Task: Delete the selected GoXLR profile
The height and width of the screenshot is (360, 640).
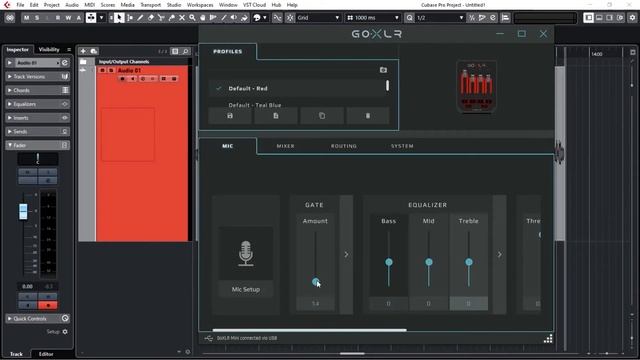Action: pos(368,116)
